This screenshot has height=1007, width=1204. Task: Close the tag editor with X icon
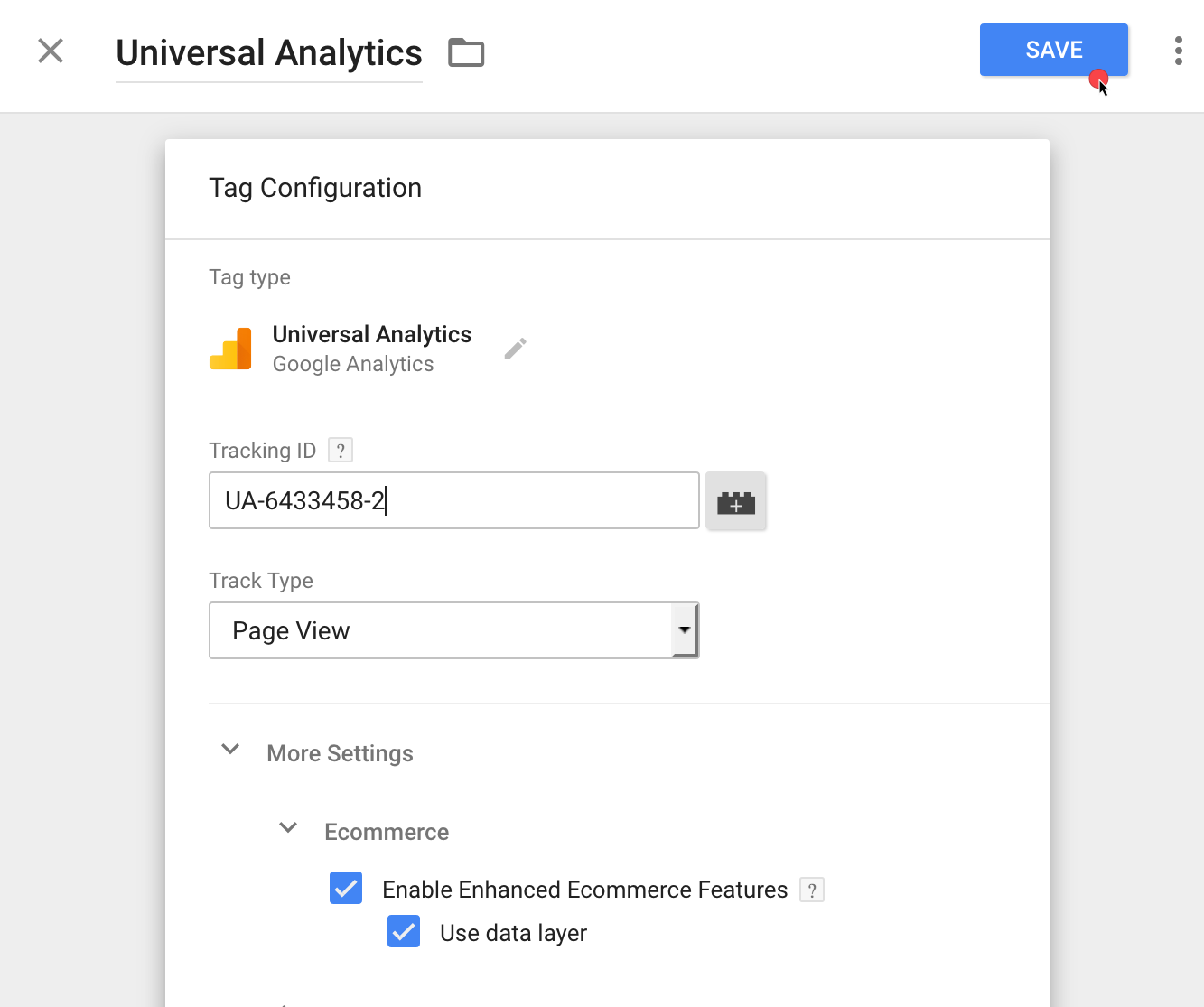click(51, 51)
